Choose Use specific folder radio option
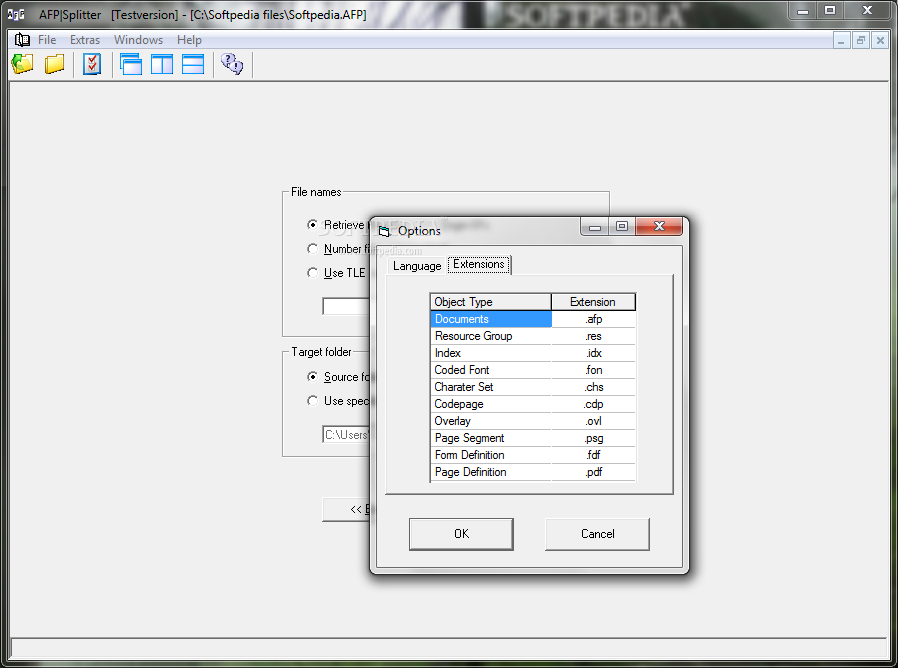 (x=312, y=400)
